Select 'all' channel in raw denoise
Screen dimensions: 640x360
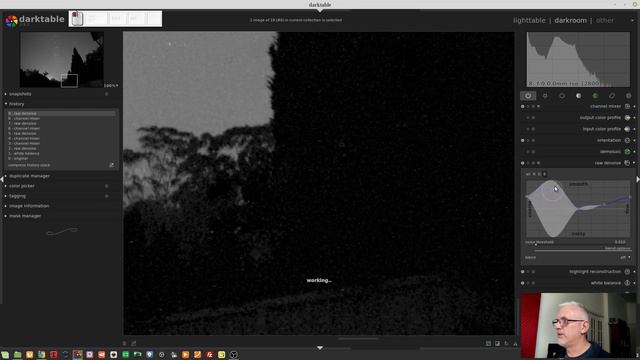point(528,174)
